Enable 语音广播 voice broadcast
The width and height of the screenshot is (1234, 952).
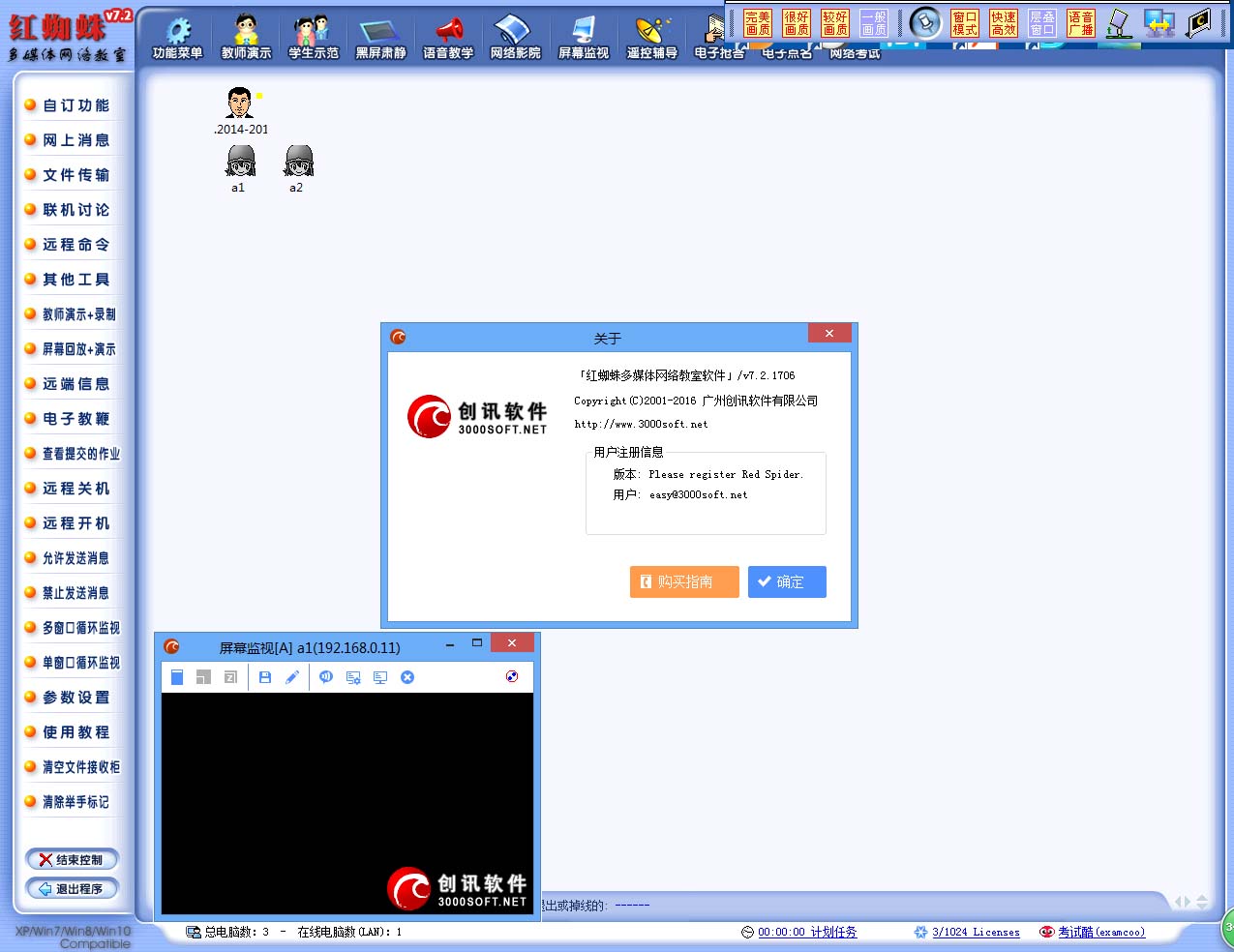click(1081, 23)
